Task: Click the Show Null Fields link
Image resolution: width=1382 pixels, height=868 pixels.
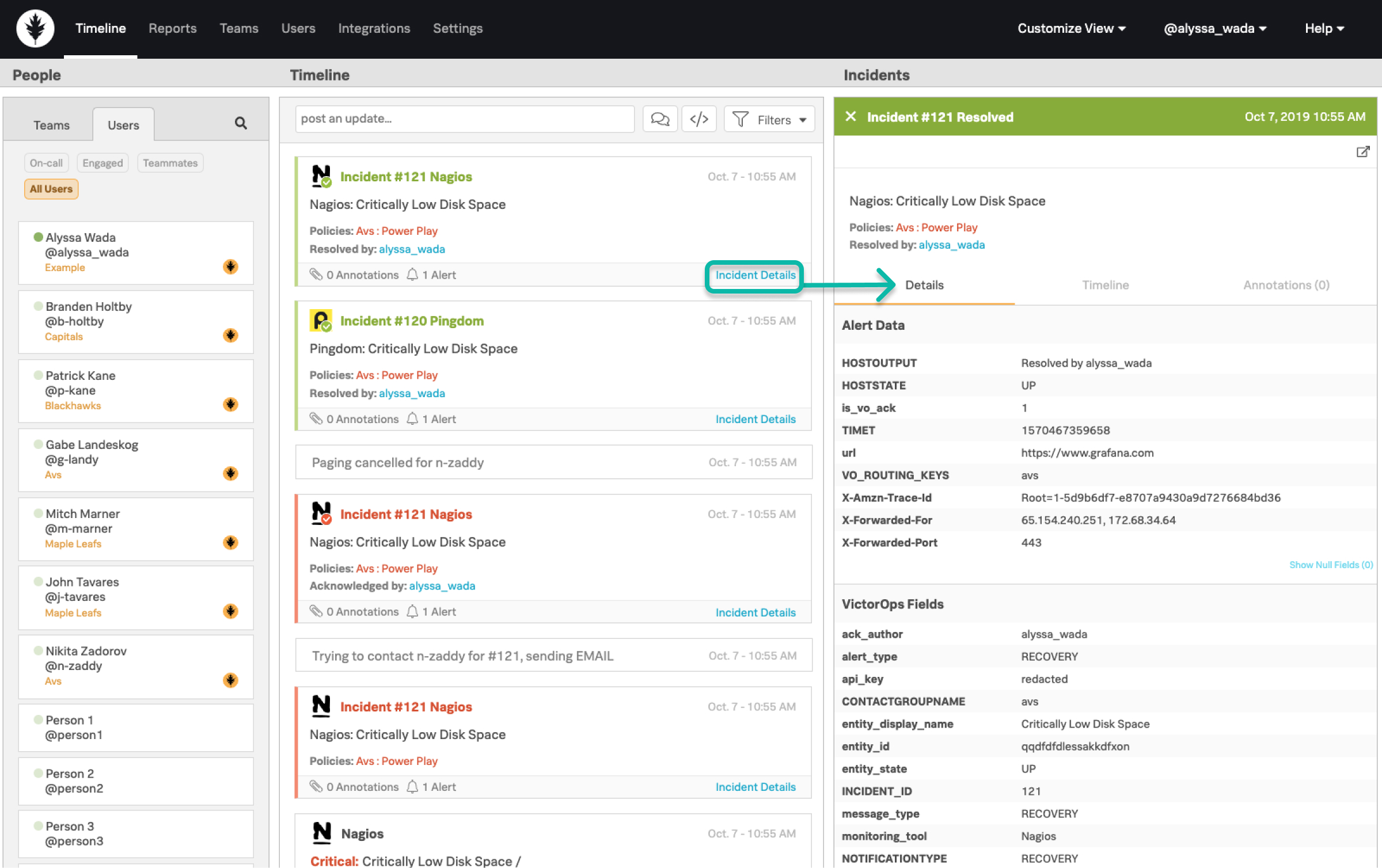Action: (1331, 565)
